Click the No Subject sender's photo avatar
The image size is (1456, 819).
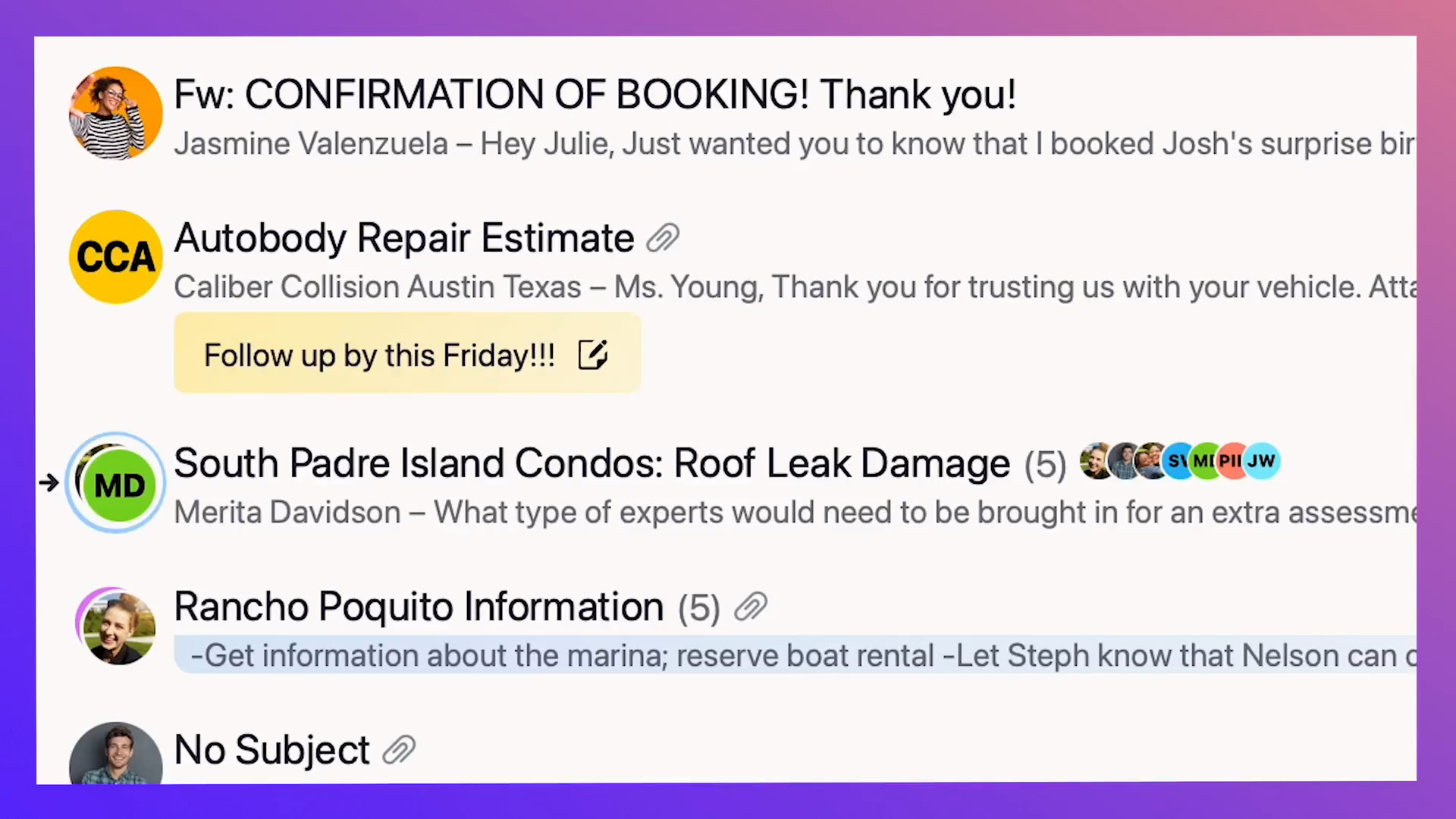[x=115, y=753]
